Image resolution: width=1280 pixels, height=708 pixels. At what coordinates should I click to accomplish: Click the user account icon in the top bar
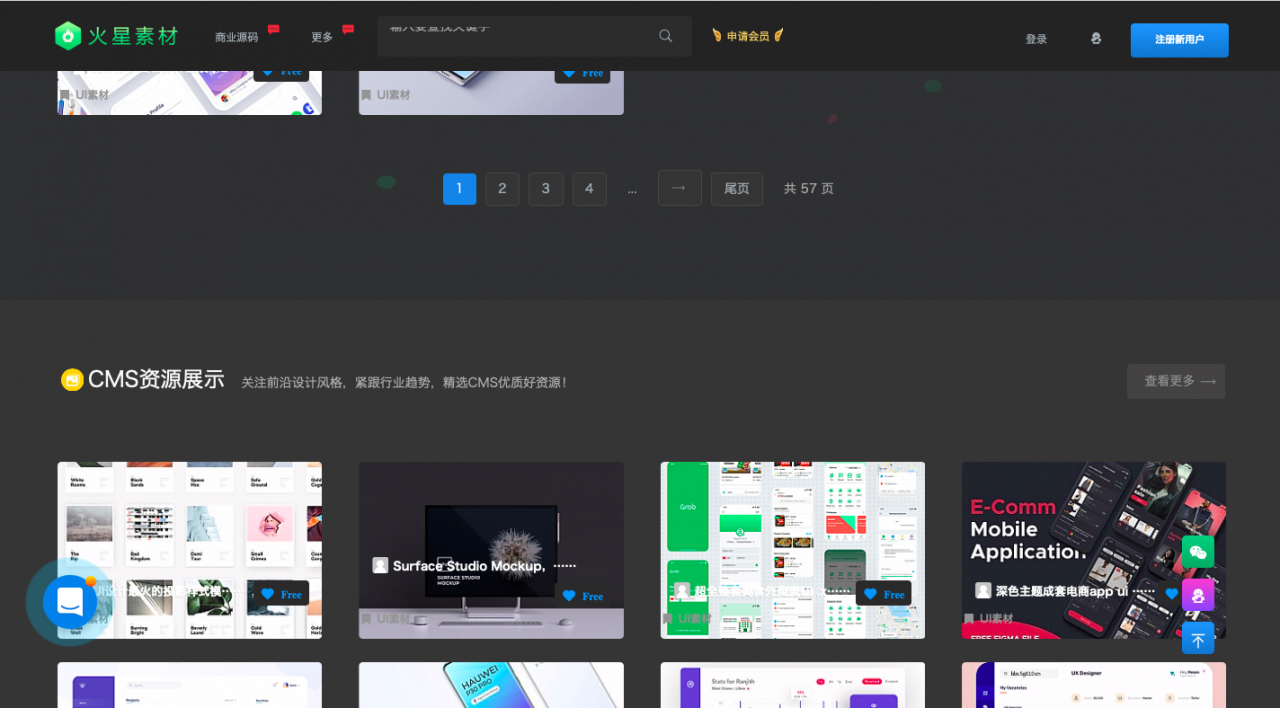point(1095,37)
